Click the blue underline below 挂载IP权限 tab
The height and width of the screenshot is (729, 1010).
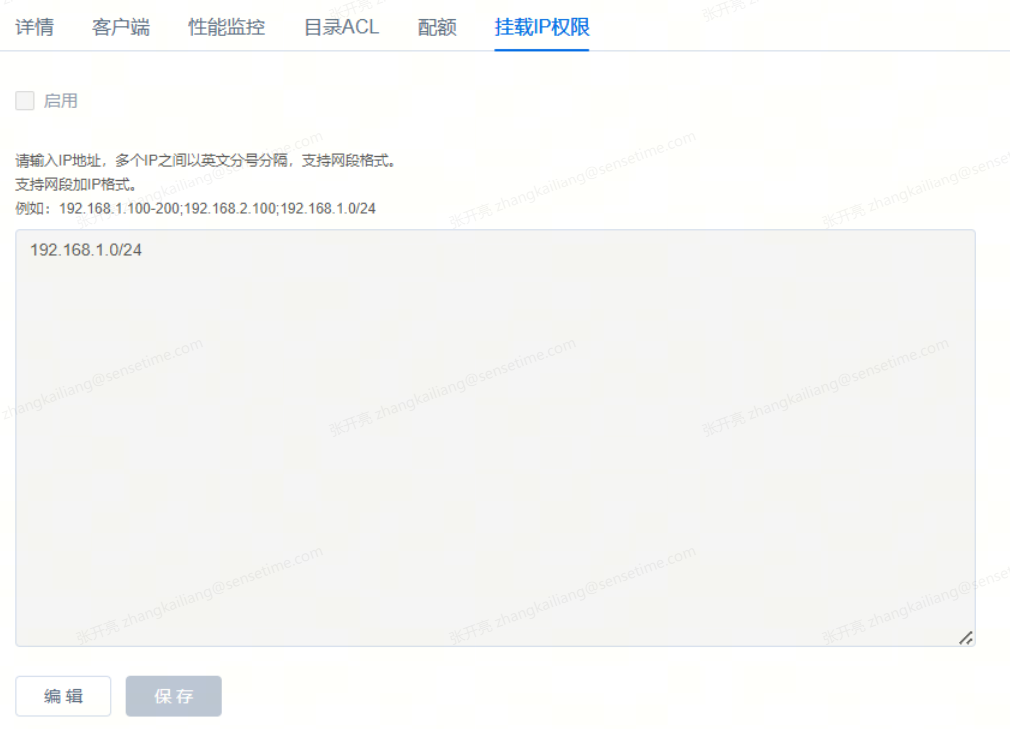[541, 49]
